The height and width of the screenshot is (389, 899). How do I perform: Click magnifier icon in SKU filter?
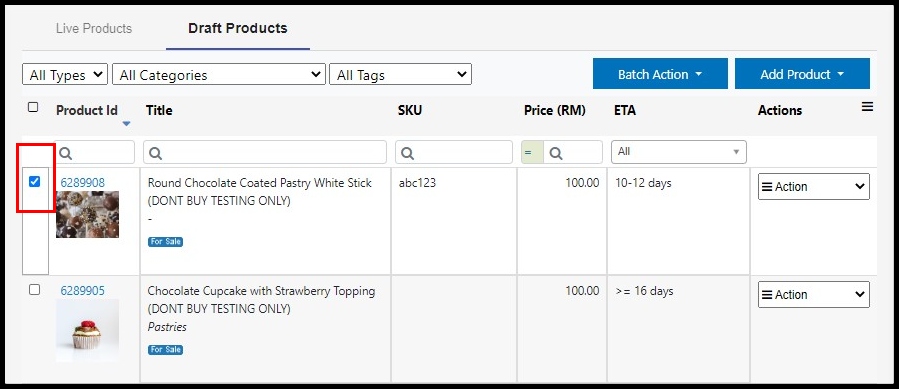[408, 153]
